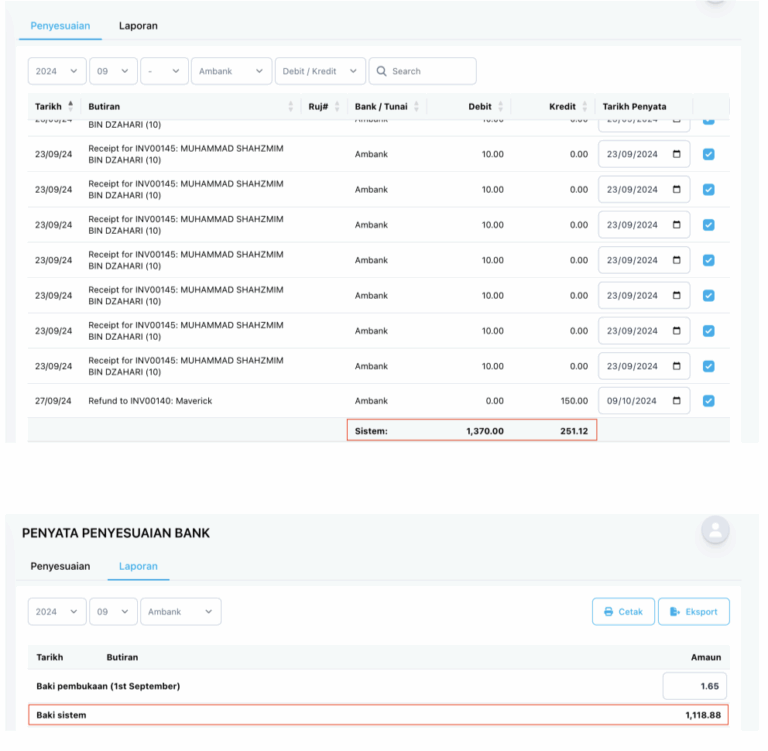Screen dimensions: 768x751
Task: Click the Ruj# column sort arrows
Action: [x=337, y=106]
